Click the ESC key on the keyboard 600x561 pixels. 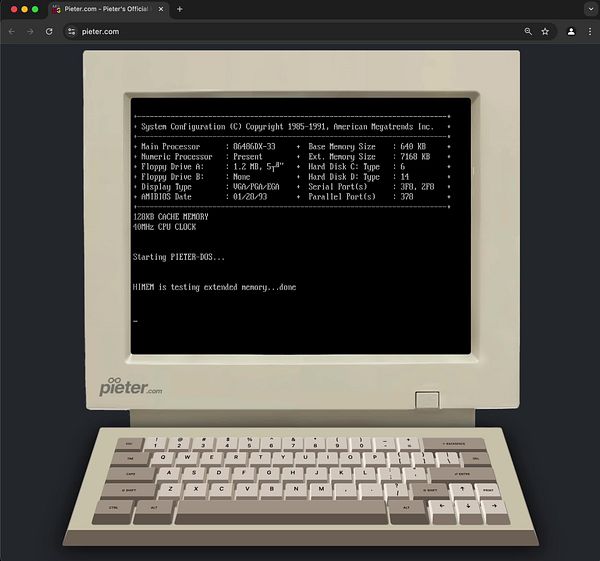coord(130,444)
